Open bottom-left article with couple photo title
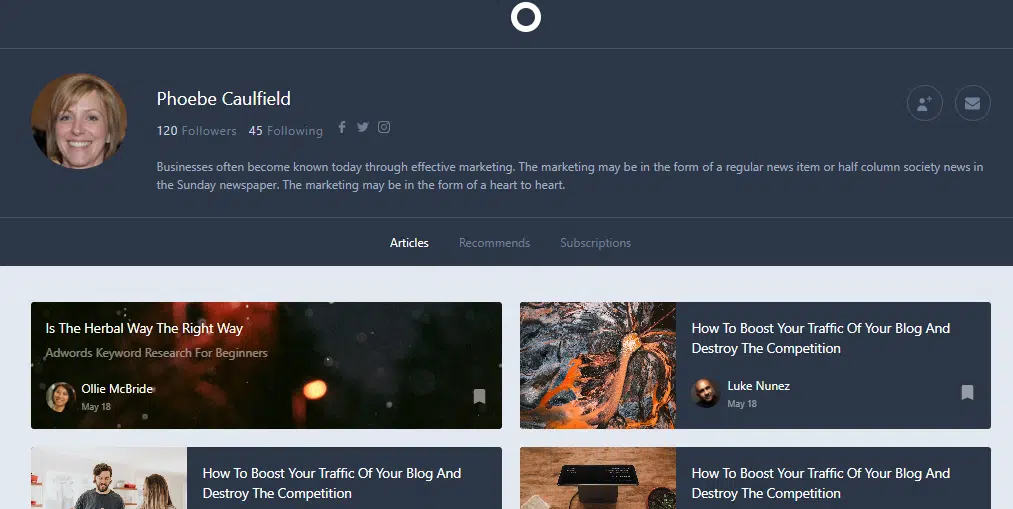The height and width of the screenshot is (509, 1013). (x=331, y=483)
